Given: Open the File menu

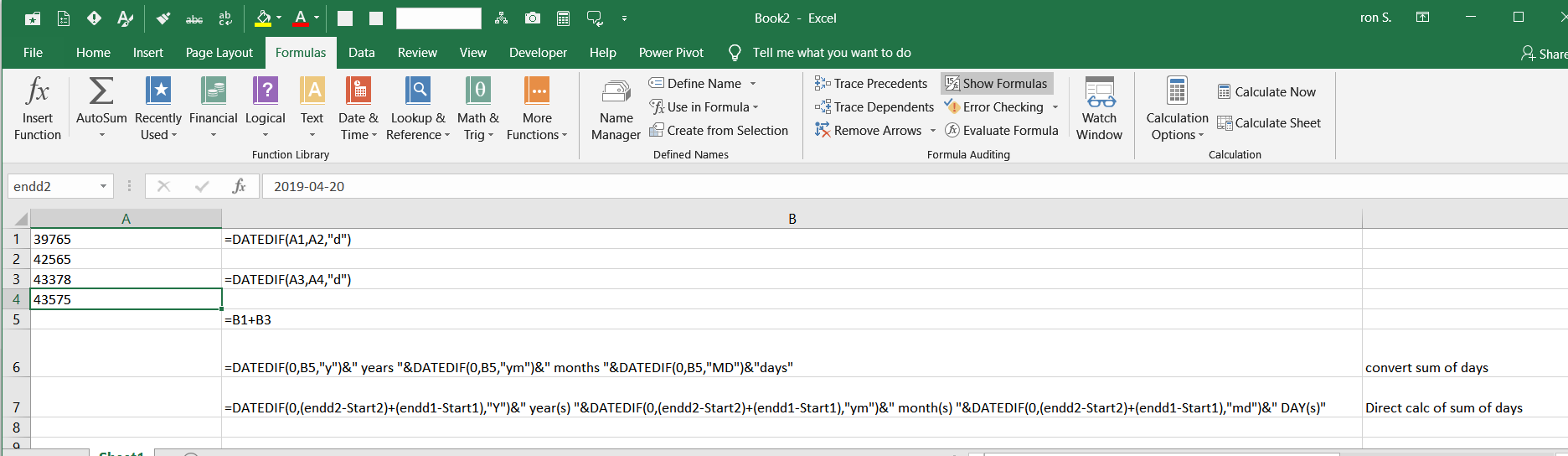Looking at the screenshot, I should point(33,52).
